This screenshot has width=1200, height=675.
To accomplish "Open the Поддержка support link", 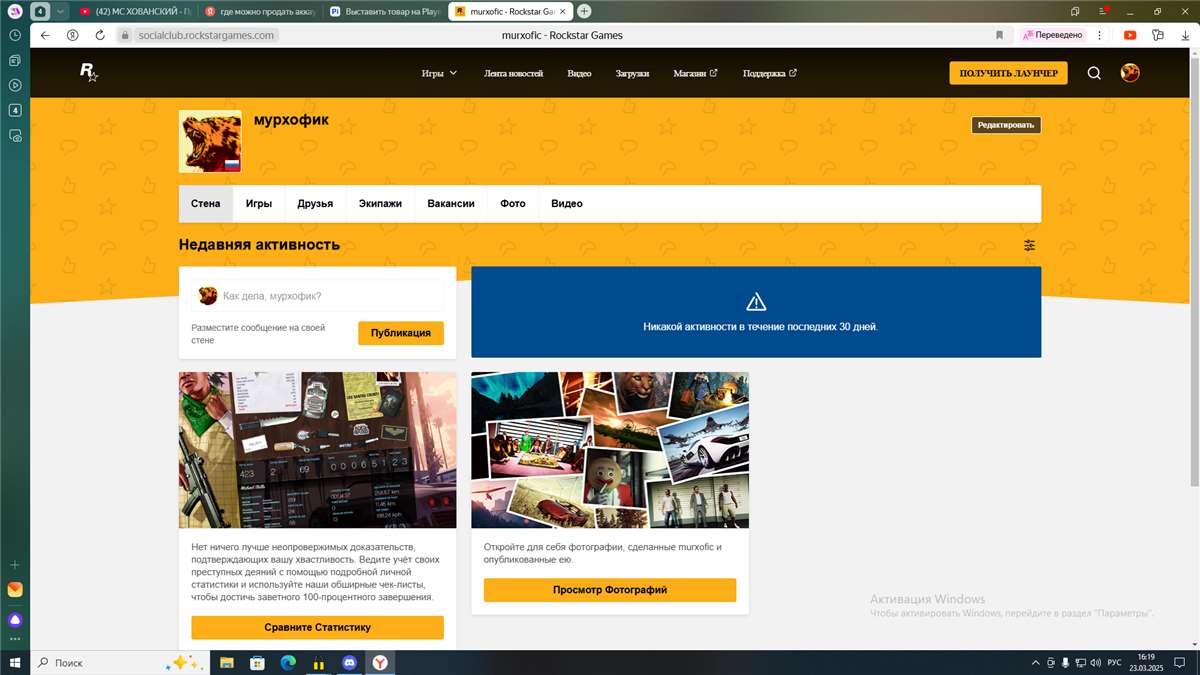I will [x=769, y=73].
